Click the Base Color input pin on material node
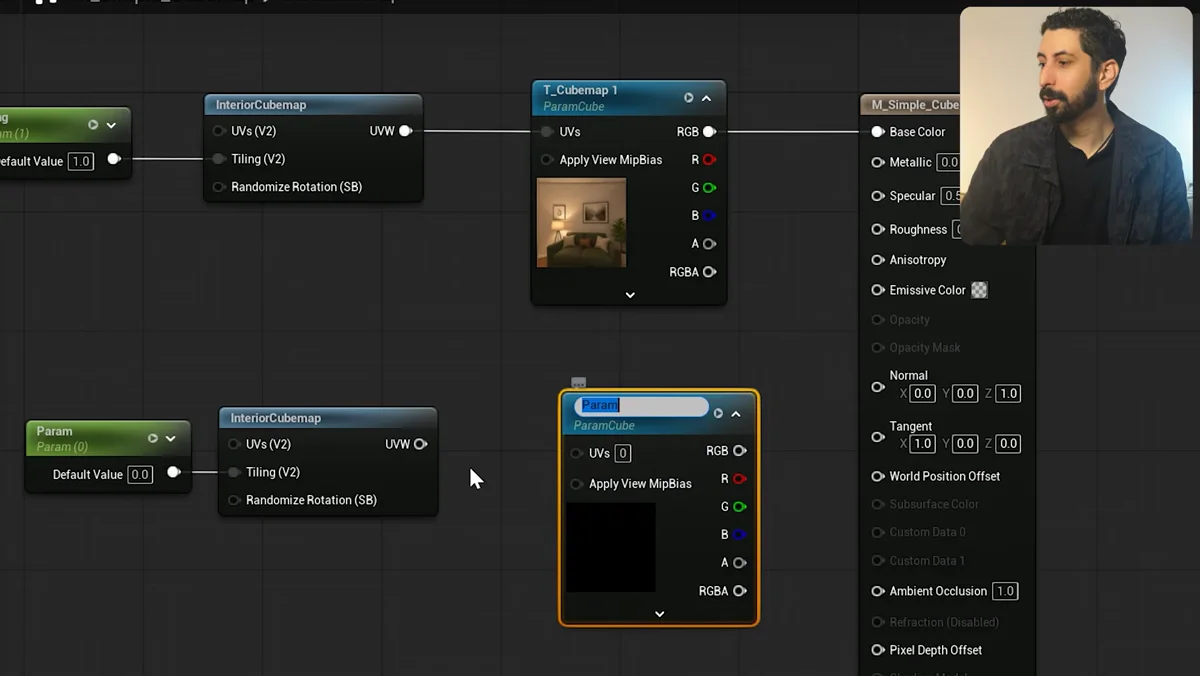This screenshot has height=676, width=1200. tap(878, 132)
